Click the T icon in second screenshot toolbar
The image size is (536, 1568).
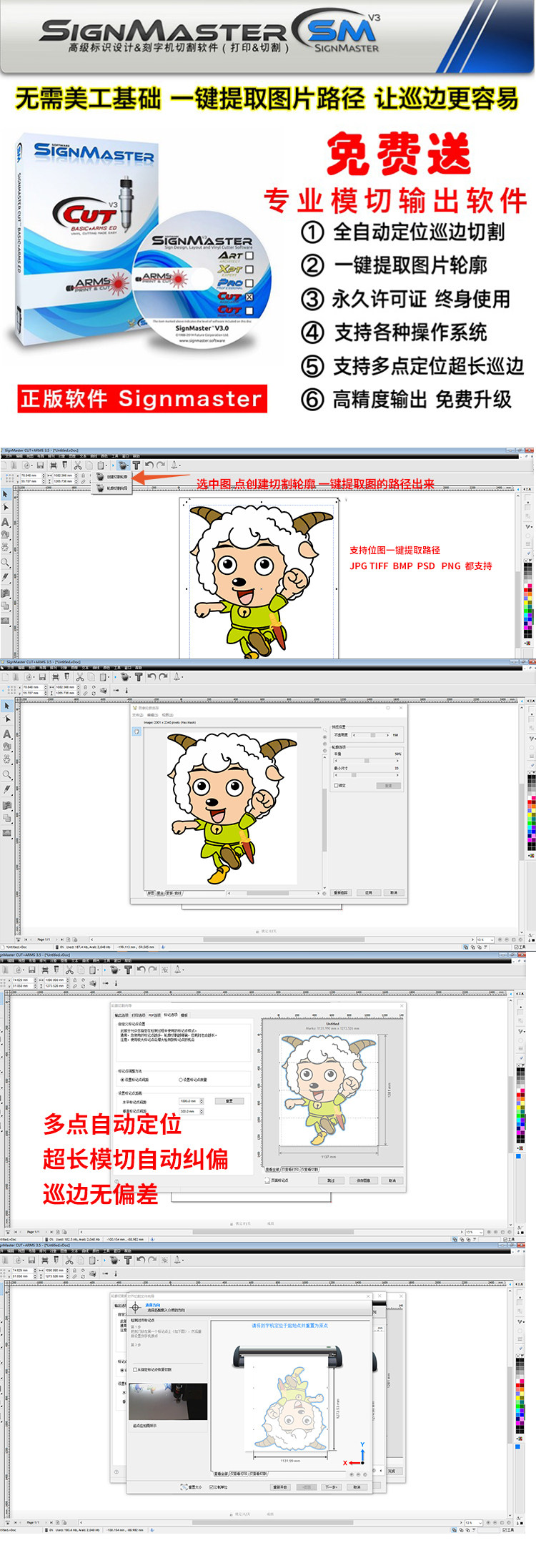pos(139,676)
